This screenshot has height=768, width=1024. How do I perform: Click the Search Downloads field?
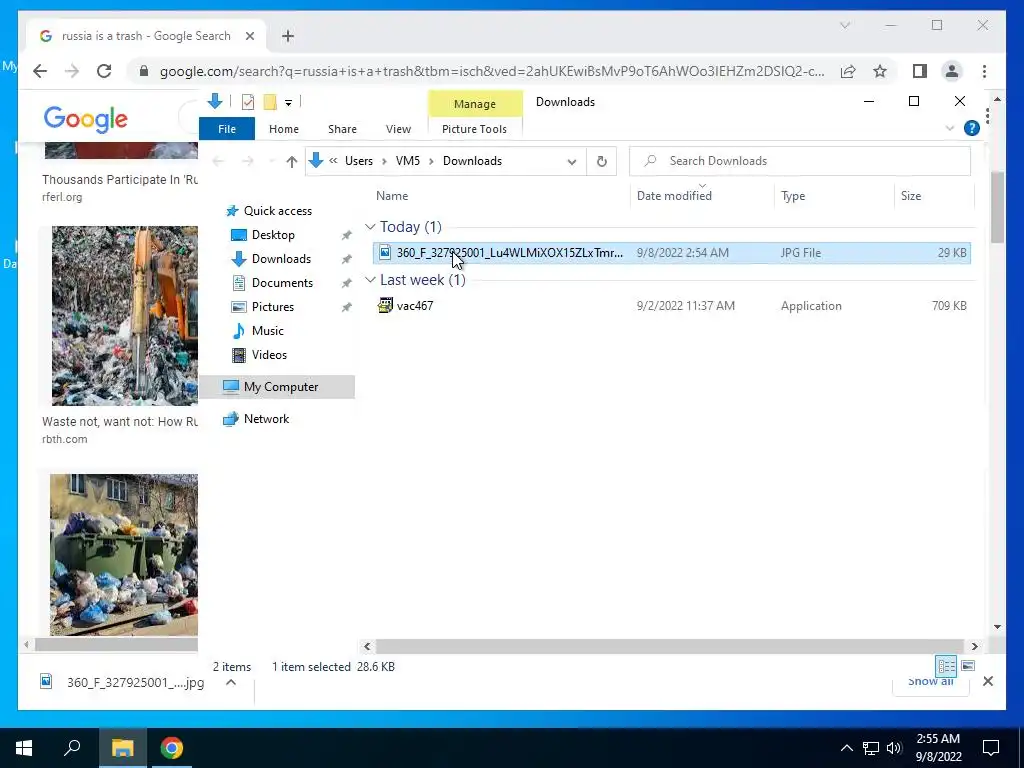pyautogui.click(x=799, y=161)
